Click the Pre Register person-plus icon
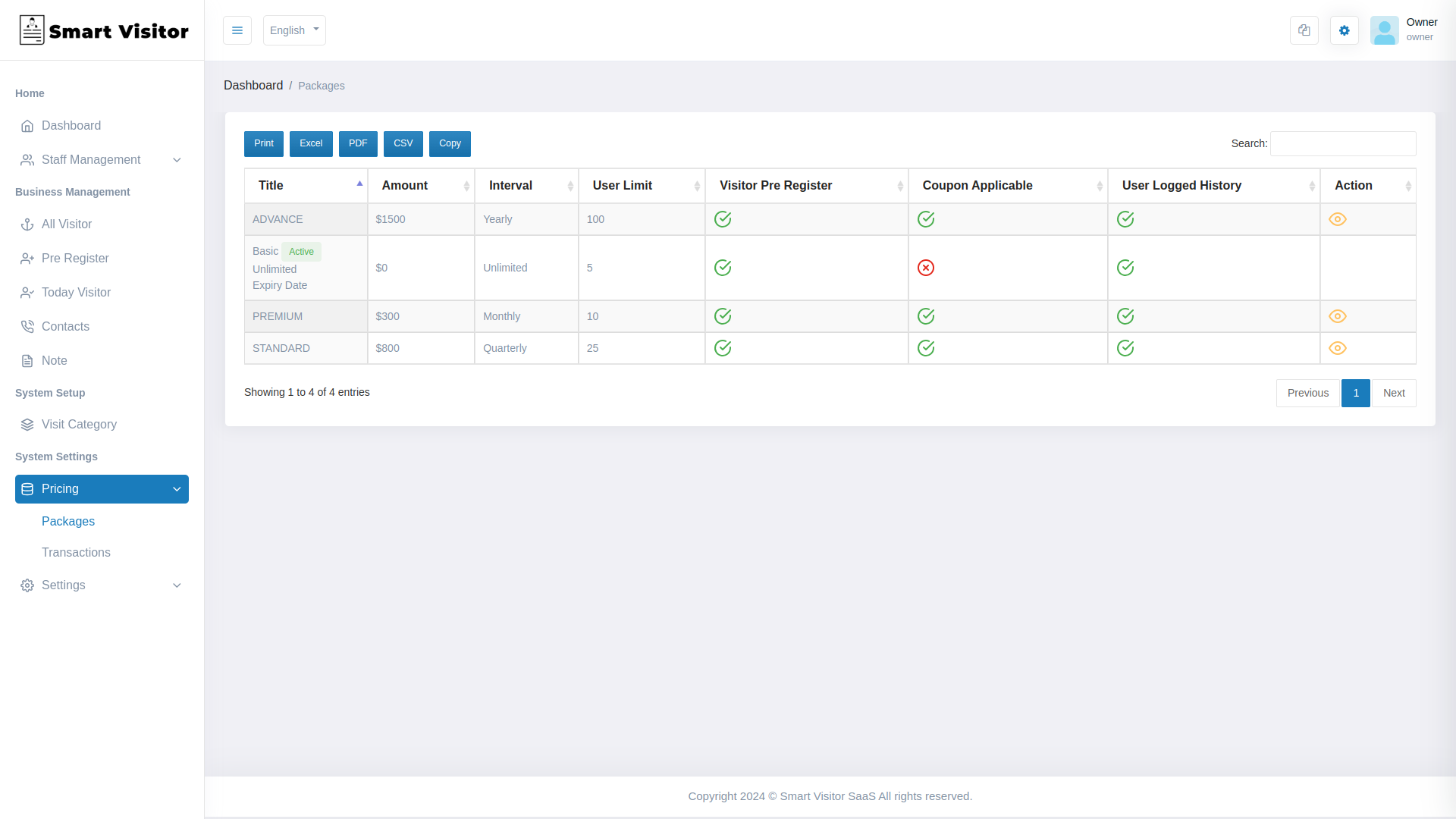Image resolution: width=1456 pixels, height=819 pixels. (x=27, y=259)
